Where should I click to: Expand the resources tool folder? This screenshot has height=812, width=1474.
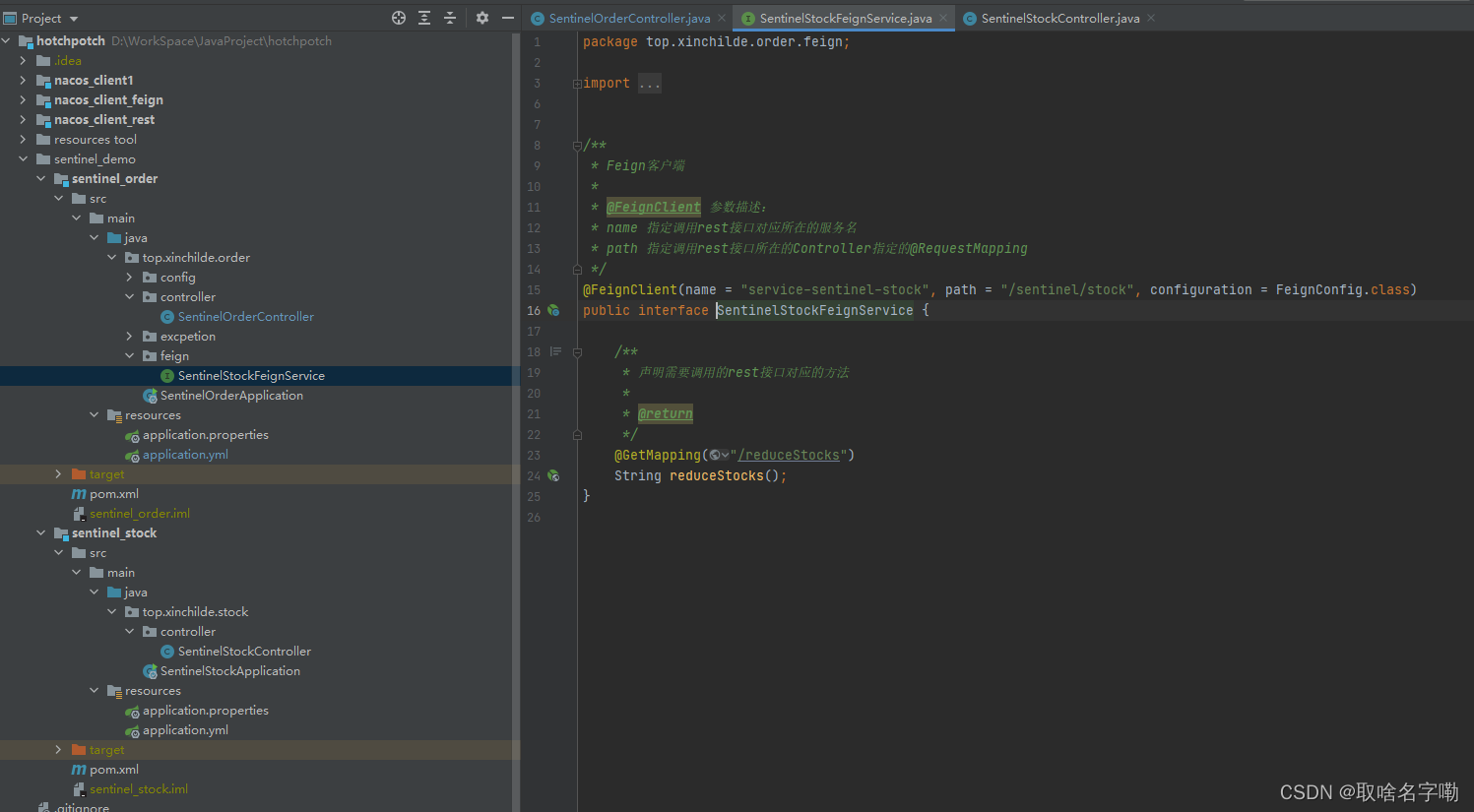pos(23,139)
